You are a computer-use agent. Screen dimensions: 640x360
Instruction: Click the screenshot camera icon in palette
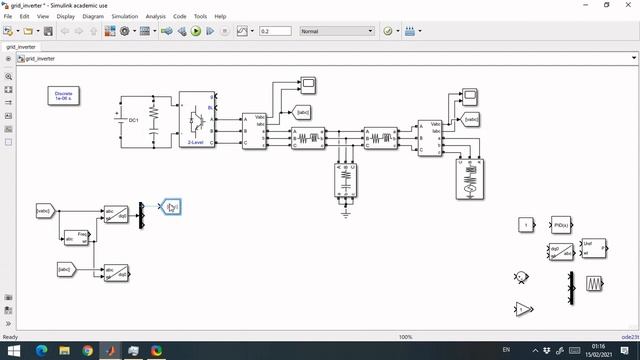pos(8,298)
